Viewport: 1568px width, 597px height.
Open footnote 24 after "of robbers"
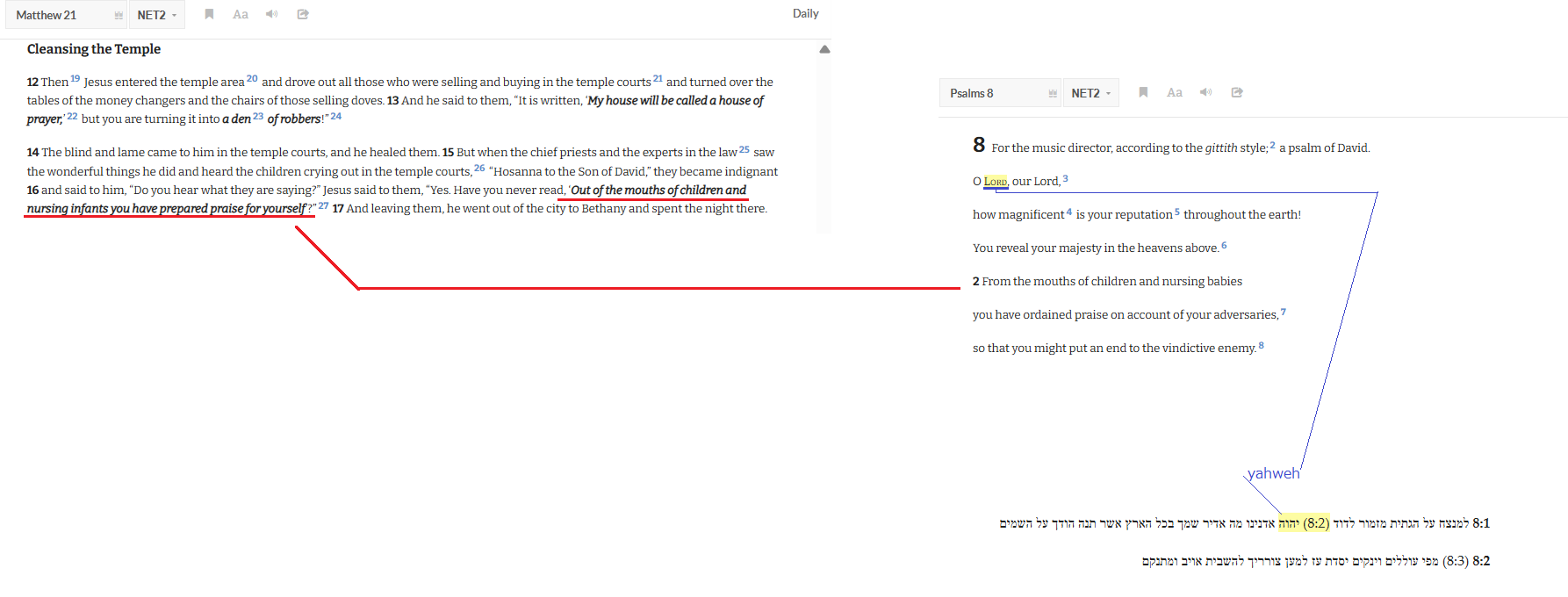[336, 116]
